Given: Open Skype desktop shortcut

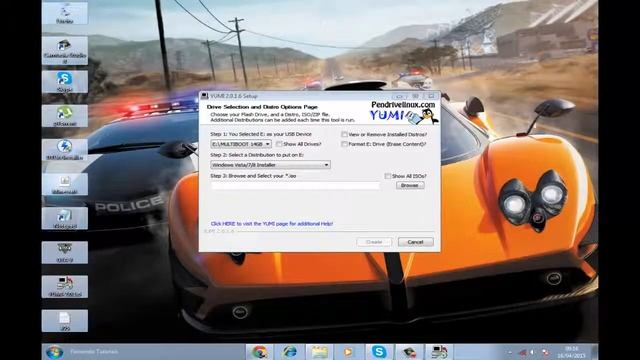Looking at the screenshot, I should pyautogui.click(x=64, y=81).
